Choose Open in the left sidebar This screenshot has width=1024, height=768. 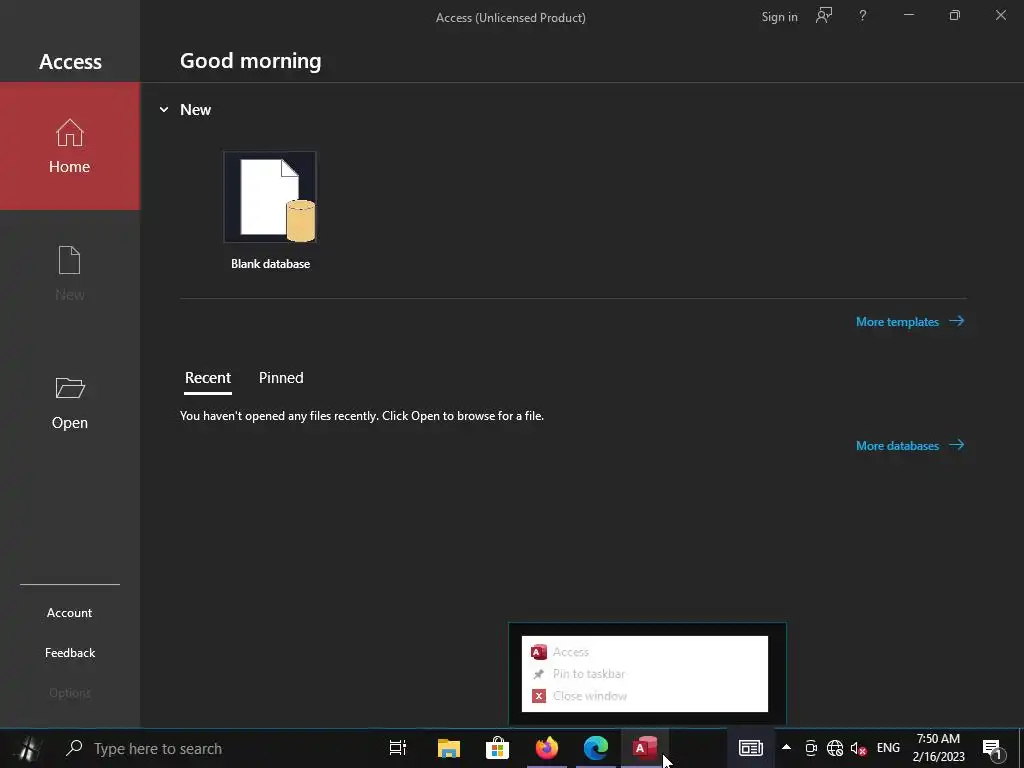tap(70, 403)
